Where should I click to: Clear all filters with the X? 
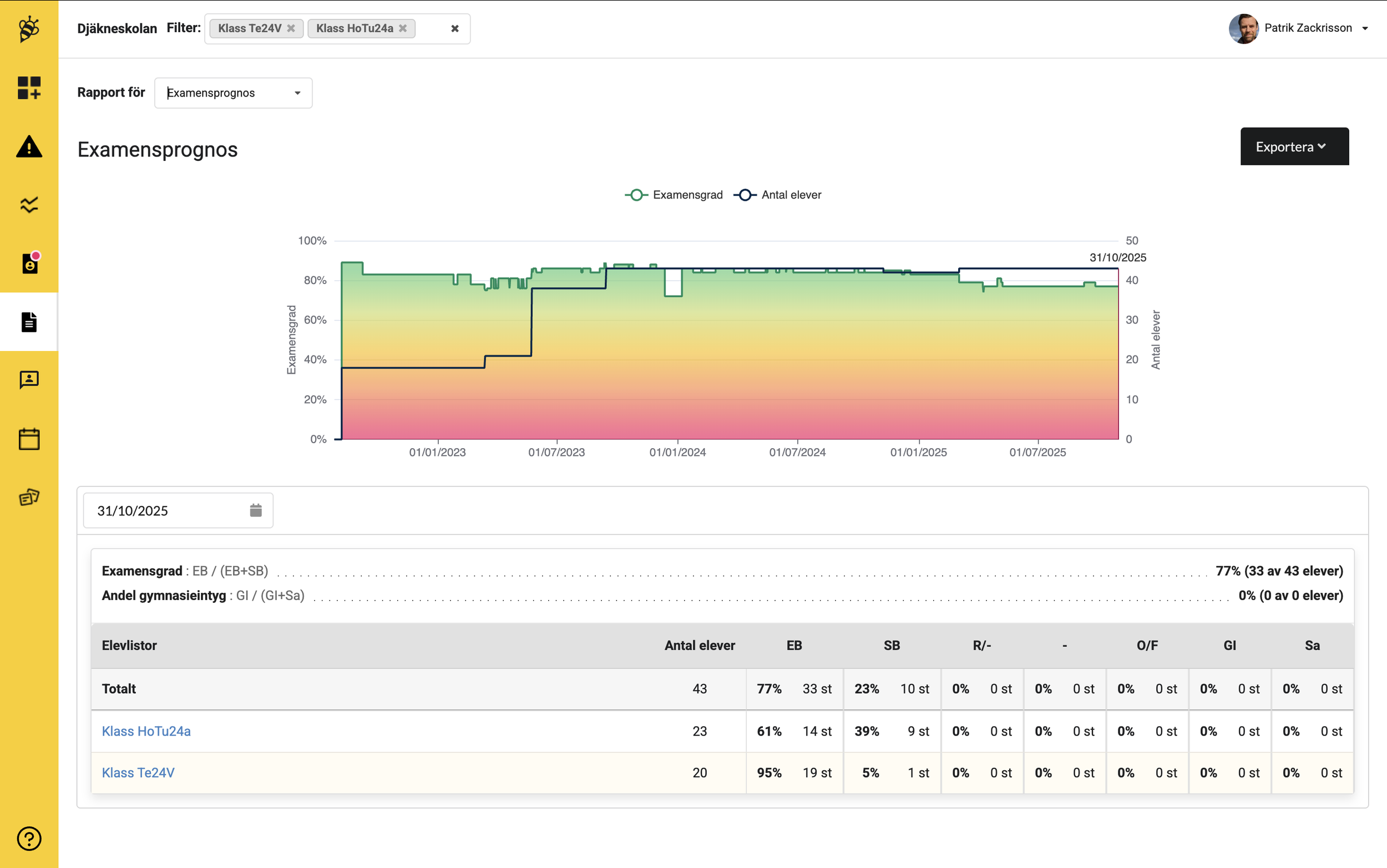pyautogui.click(x=455, y=28)
